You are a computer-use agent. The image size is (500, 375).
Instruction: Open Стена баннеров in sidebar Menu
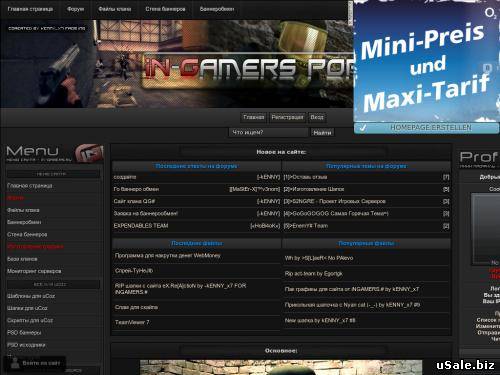pyautogui.click(x=27, y=235)
